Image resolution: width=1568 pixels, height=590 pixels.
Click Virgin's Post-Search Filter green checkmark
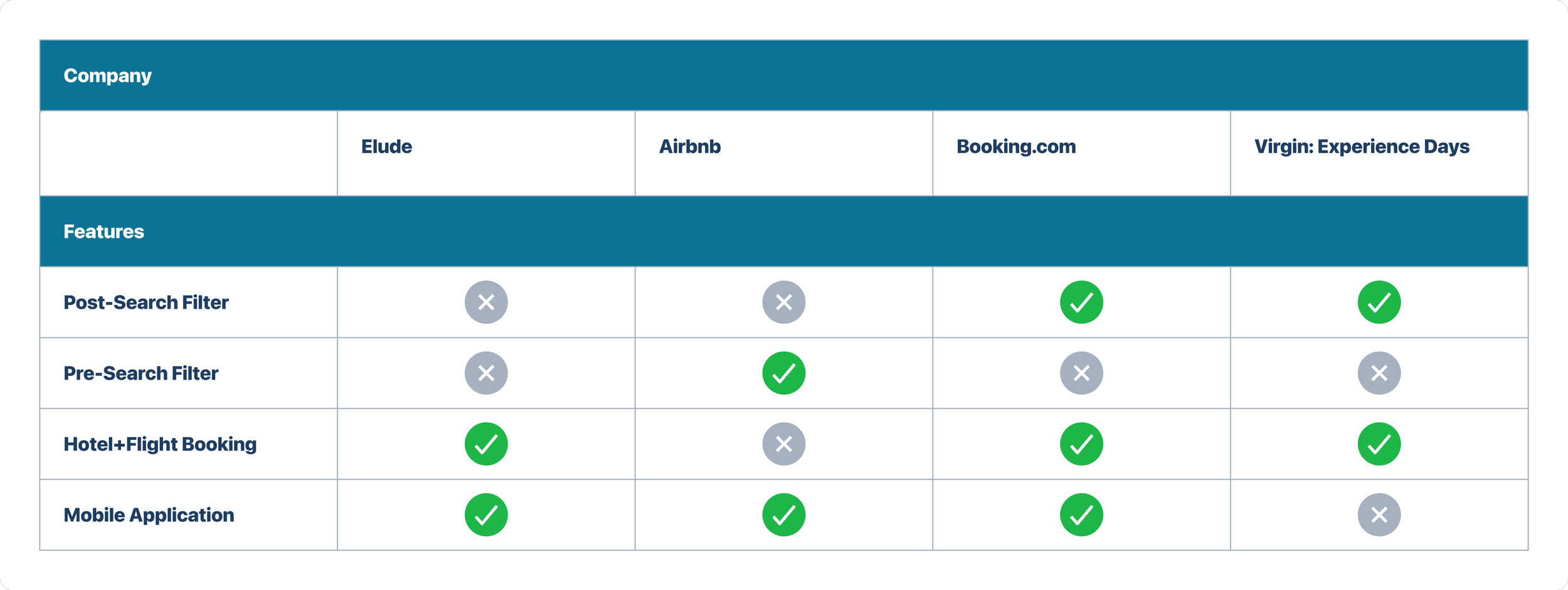pos(1379,302)
